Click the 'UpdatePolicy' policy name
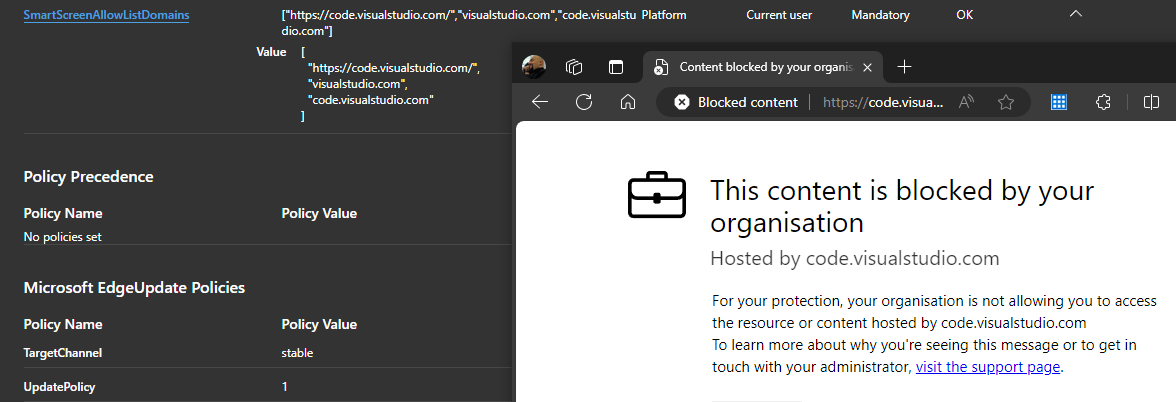 point(59,388)
